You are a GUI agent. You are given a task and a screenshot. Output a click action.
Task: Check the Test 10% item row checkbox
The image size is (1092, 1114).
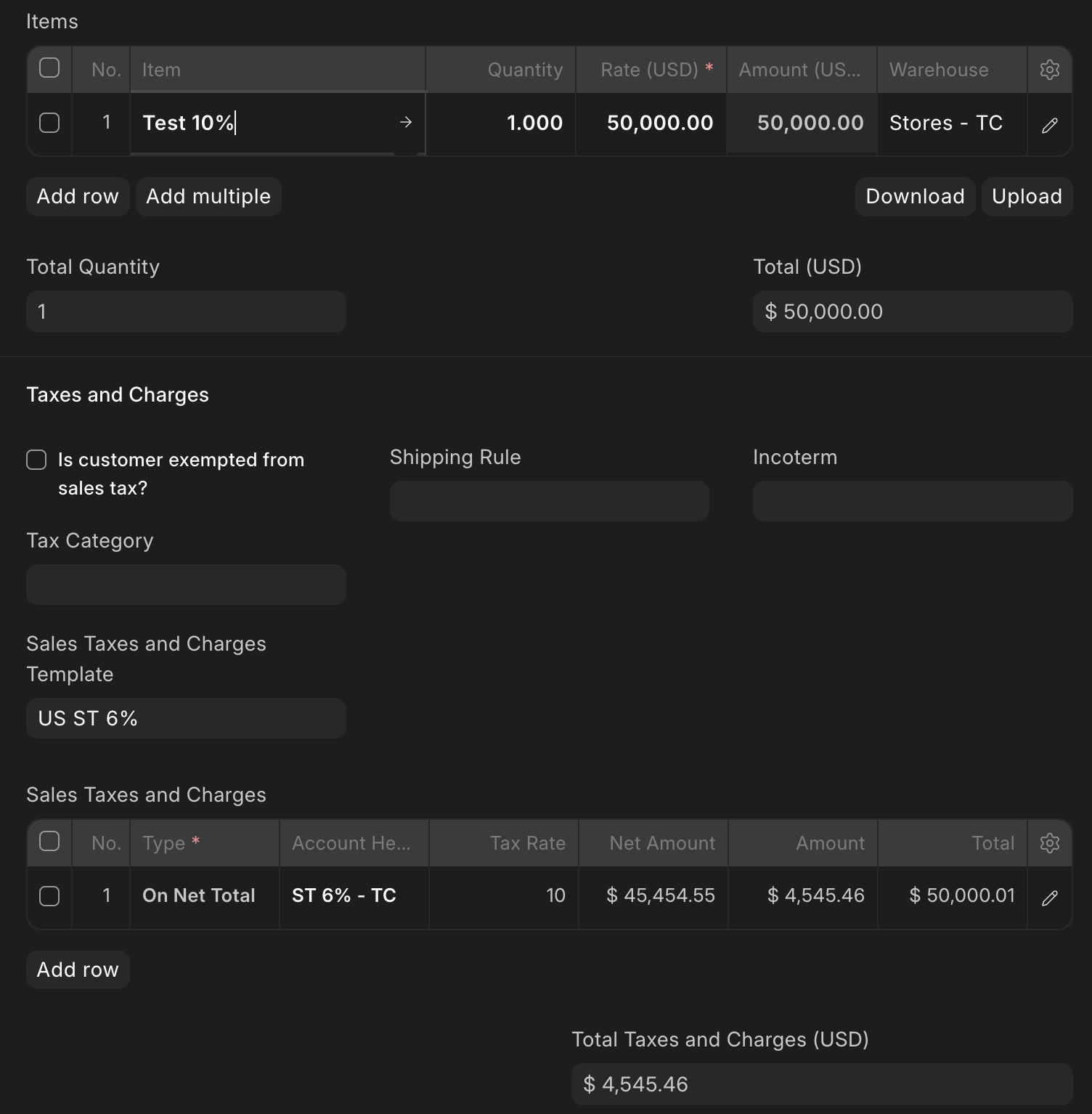(x=49, y=123)
